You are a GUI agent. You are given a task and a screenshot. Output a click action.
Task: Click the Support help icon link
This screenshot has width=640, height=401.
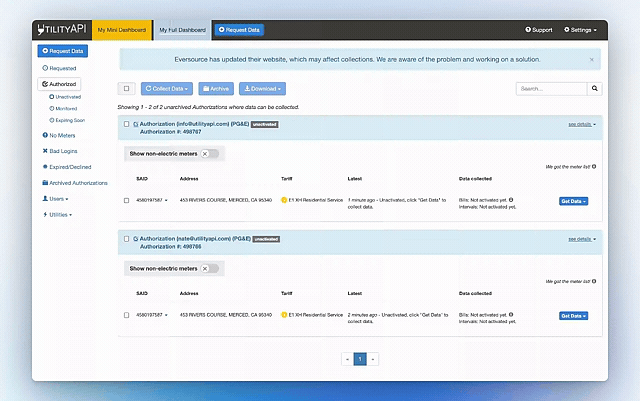(x=539, y=30)
